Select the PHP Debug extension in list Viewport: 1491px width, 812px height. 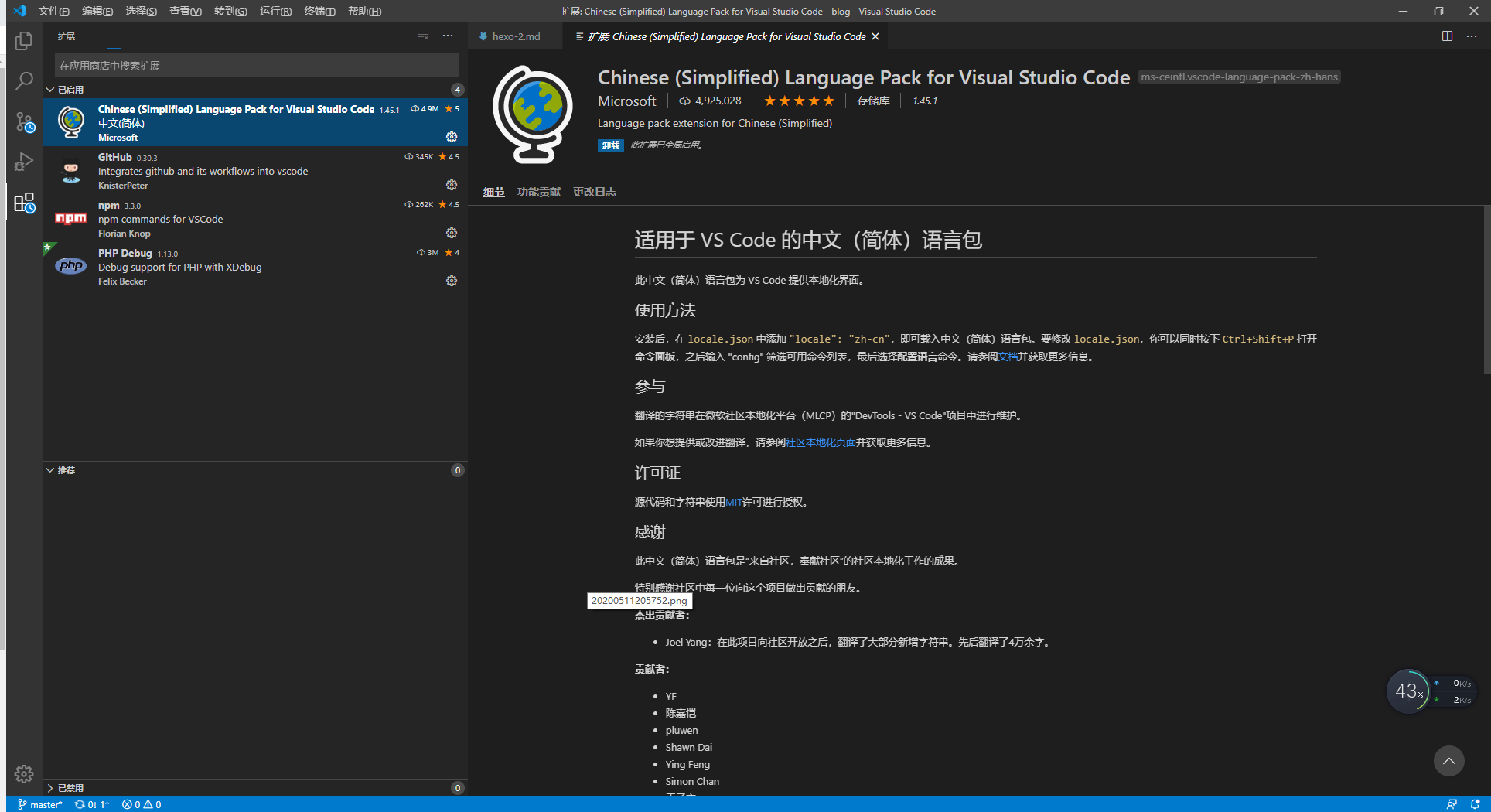pos(255,267)
